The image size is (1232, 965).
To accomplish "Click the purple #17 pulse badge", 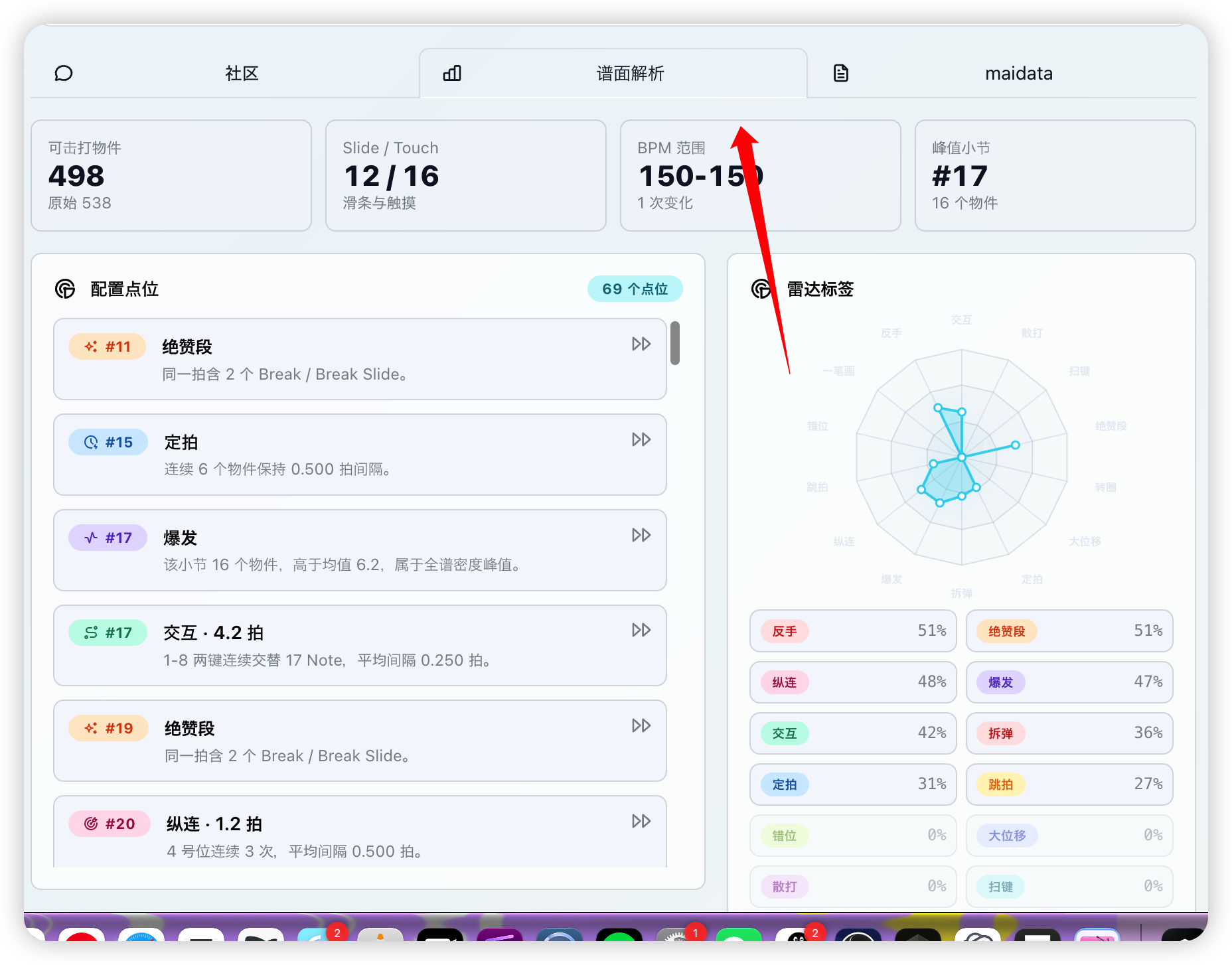I will pos(108,538).
